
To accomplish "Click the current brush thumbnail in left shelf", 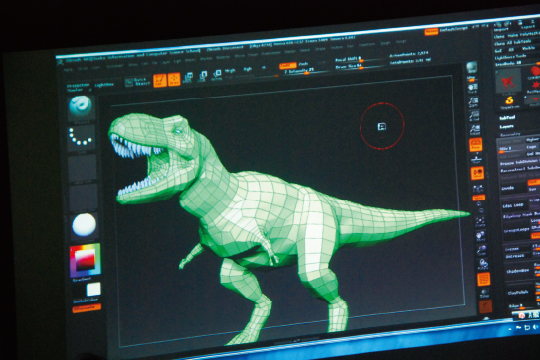I will [80, 107].
